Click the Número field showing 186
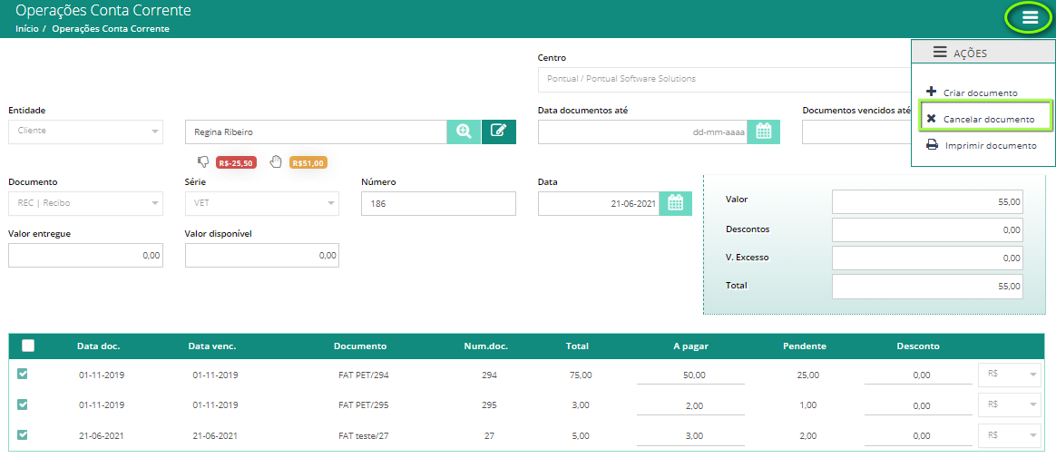Screen dimensions: 1056x458 pyautogui.click(x=438, y=203)
